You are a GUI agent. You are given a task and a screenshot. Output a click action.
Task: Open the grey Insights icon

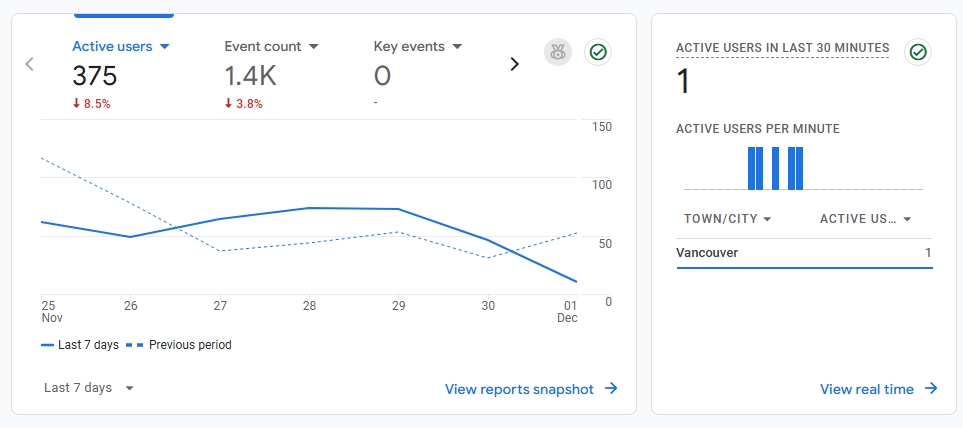(x=558, y=53)
